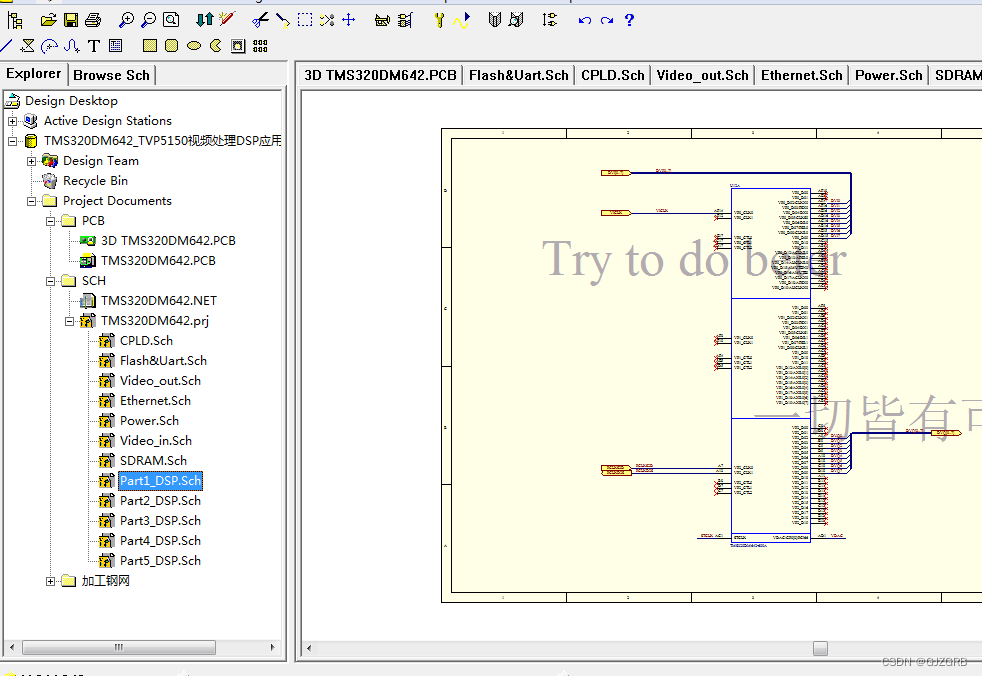This screenshot has height=676, width=982.
Task: Open the CPLD.Sch document tab
Action: pyautogui.click(x=612, y=74)
